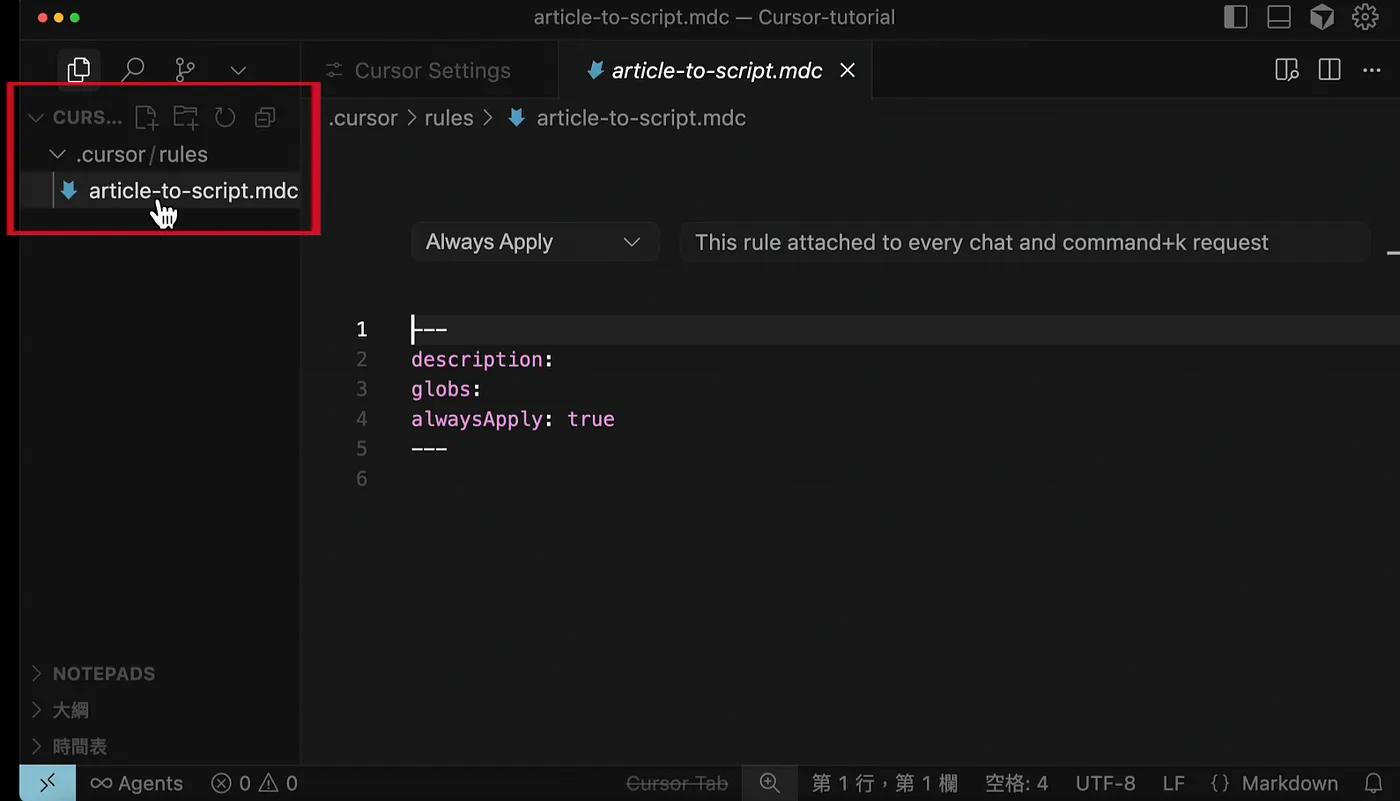Image resolution: width=1400 pixels, height=801 pixels.
Task: Open notifications bell icon
Action: coord(1374,783)
